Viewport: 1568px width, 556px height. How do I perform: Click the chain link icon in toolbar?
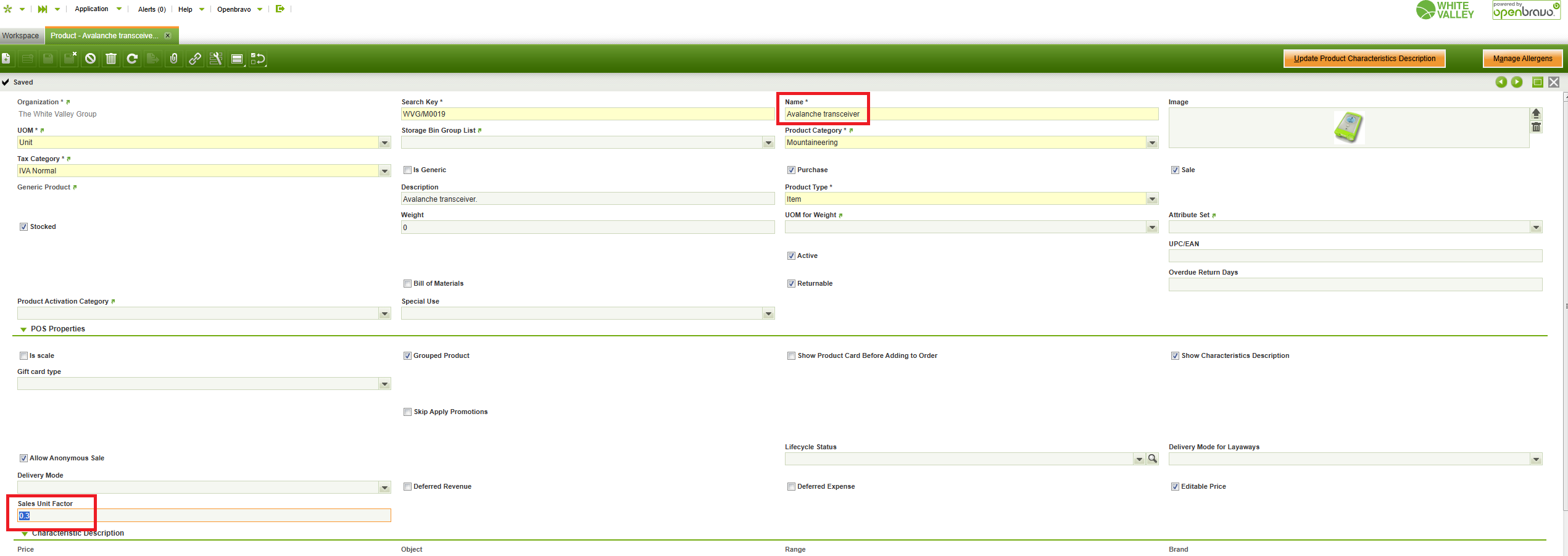coord(195,59)
